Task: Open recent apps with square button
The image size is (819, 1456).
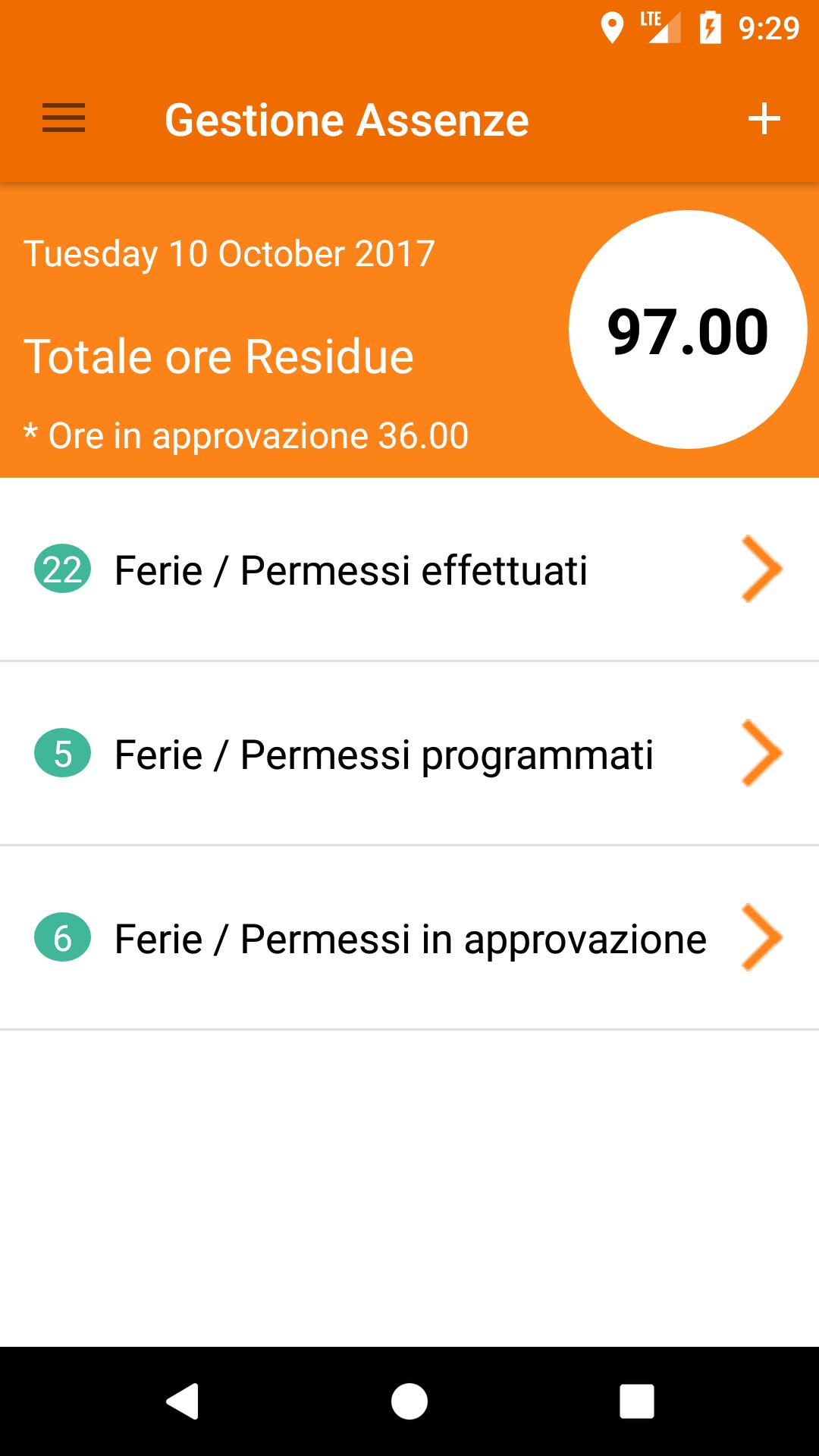Action: point(636,1401)
